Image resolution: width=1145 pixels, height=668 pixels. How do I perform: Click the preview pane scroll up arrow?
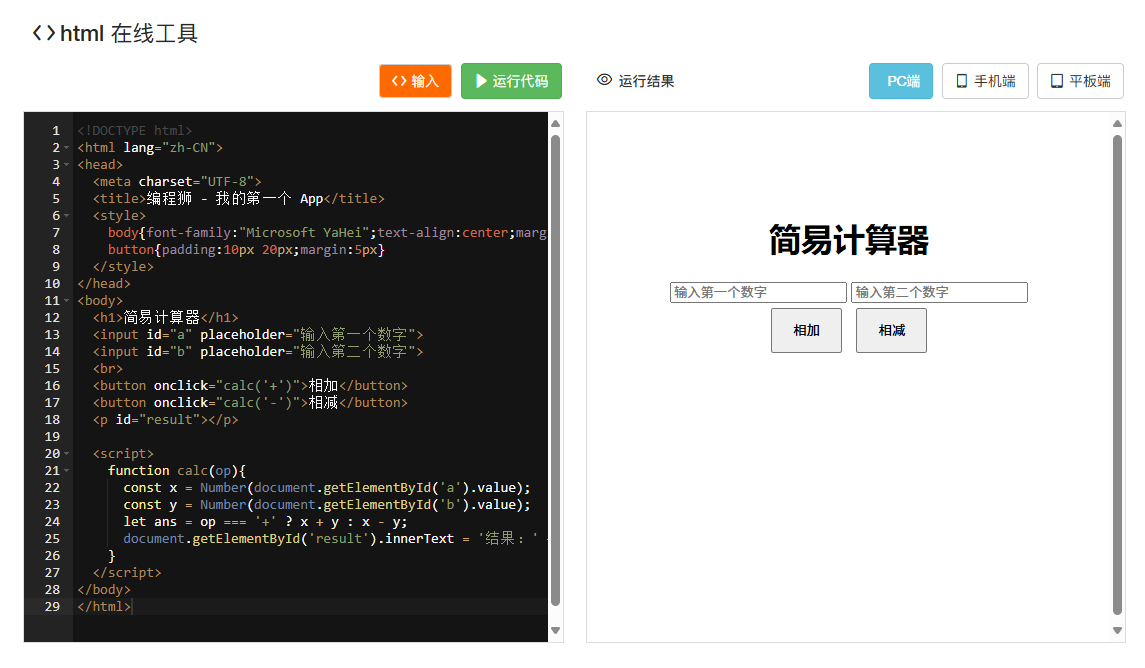click(1117, 123)
